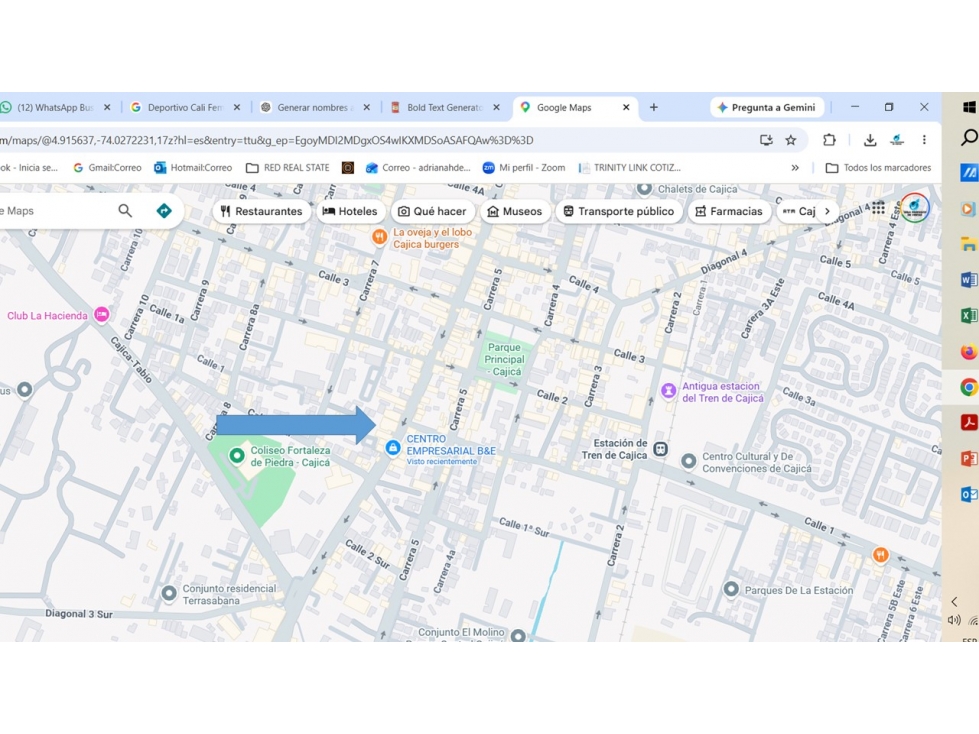
Task: Open the Chrome three-dot menu
Action: pos(924,140)
